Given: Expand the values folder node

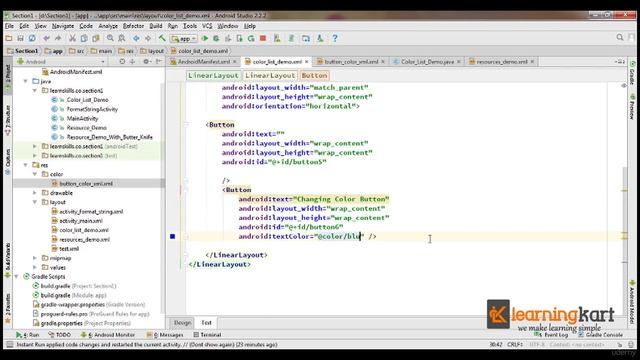Looking at the screenshot, I should click(x=35, y=267).
